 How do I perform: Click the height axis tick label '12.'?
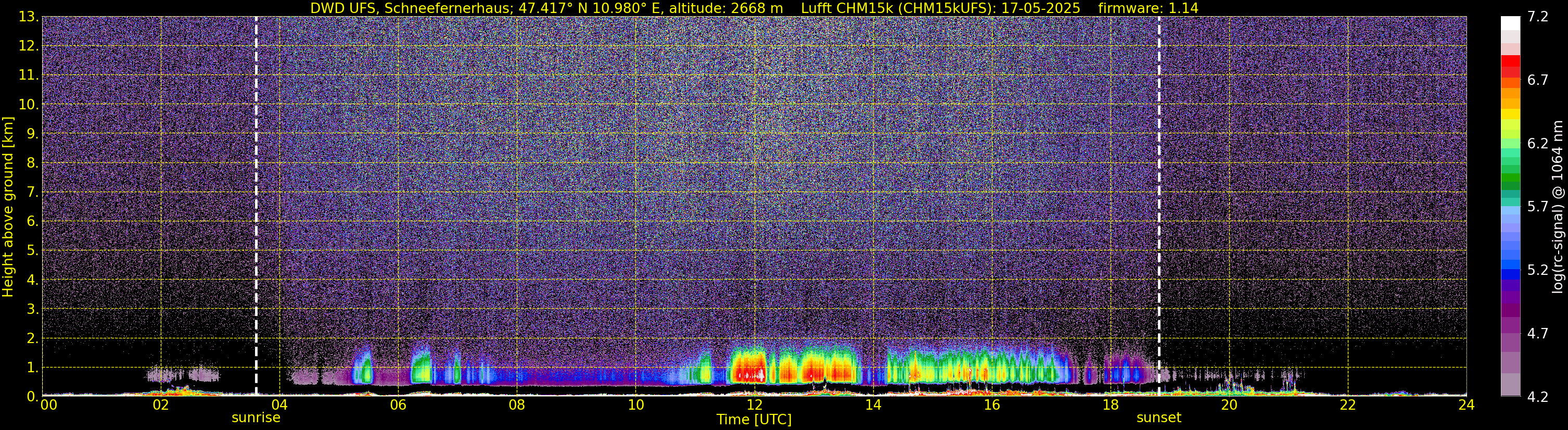28,46
